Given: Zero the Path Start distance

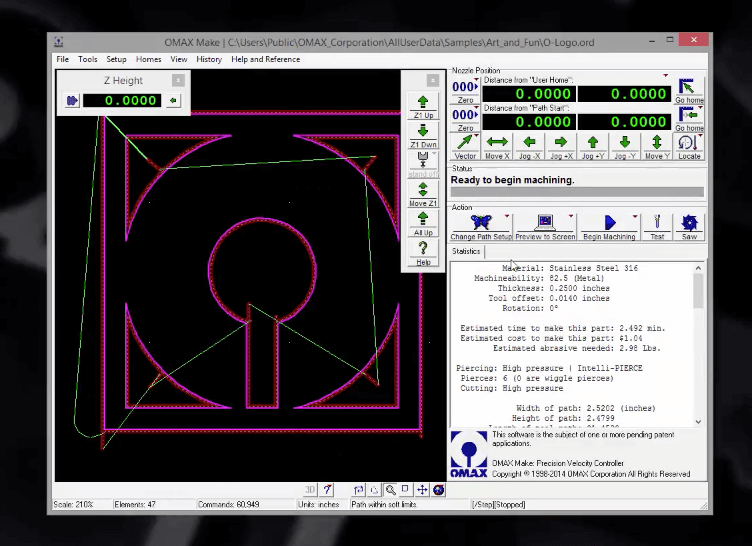Looking at the screenshot, I should (x=465, y=119).
